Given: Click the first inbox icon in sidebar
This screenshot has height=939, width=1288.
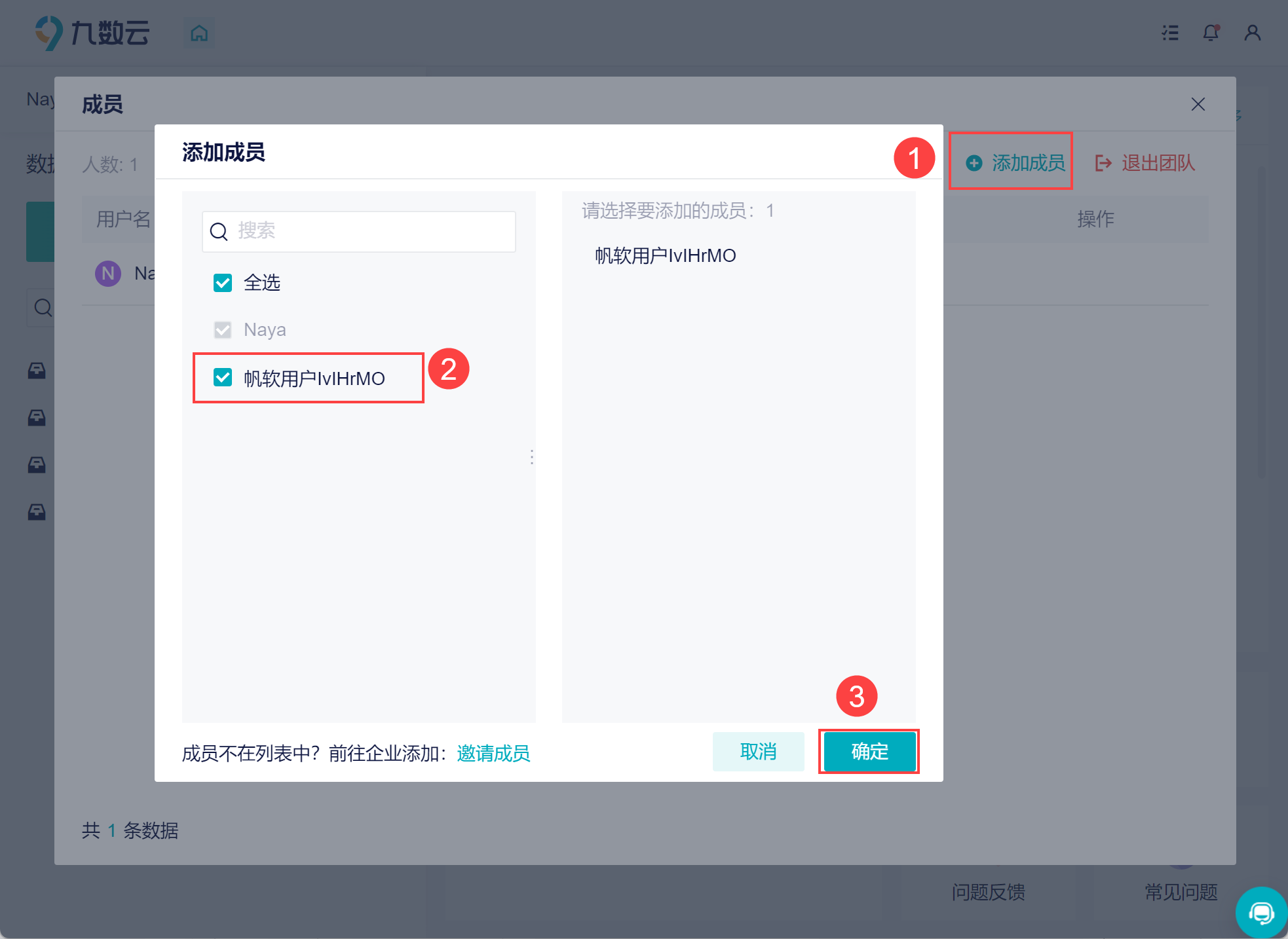Looking at the screenshot, I should tap(37, 371).
